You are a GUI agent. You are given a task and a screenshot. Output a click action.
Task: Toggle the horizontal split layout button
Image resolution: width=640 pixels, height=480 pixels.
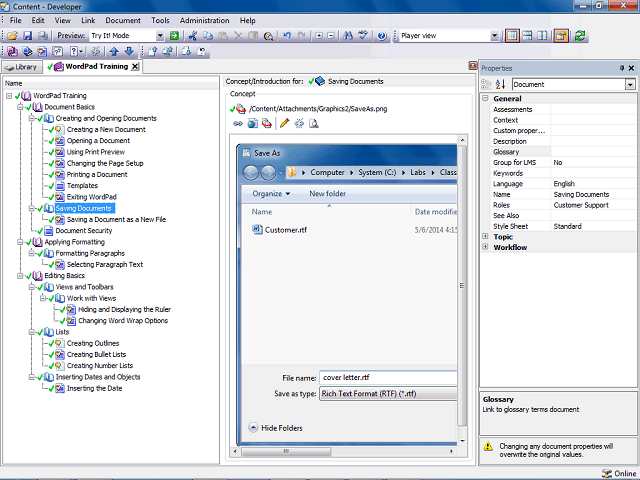point(527,36)
